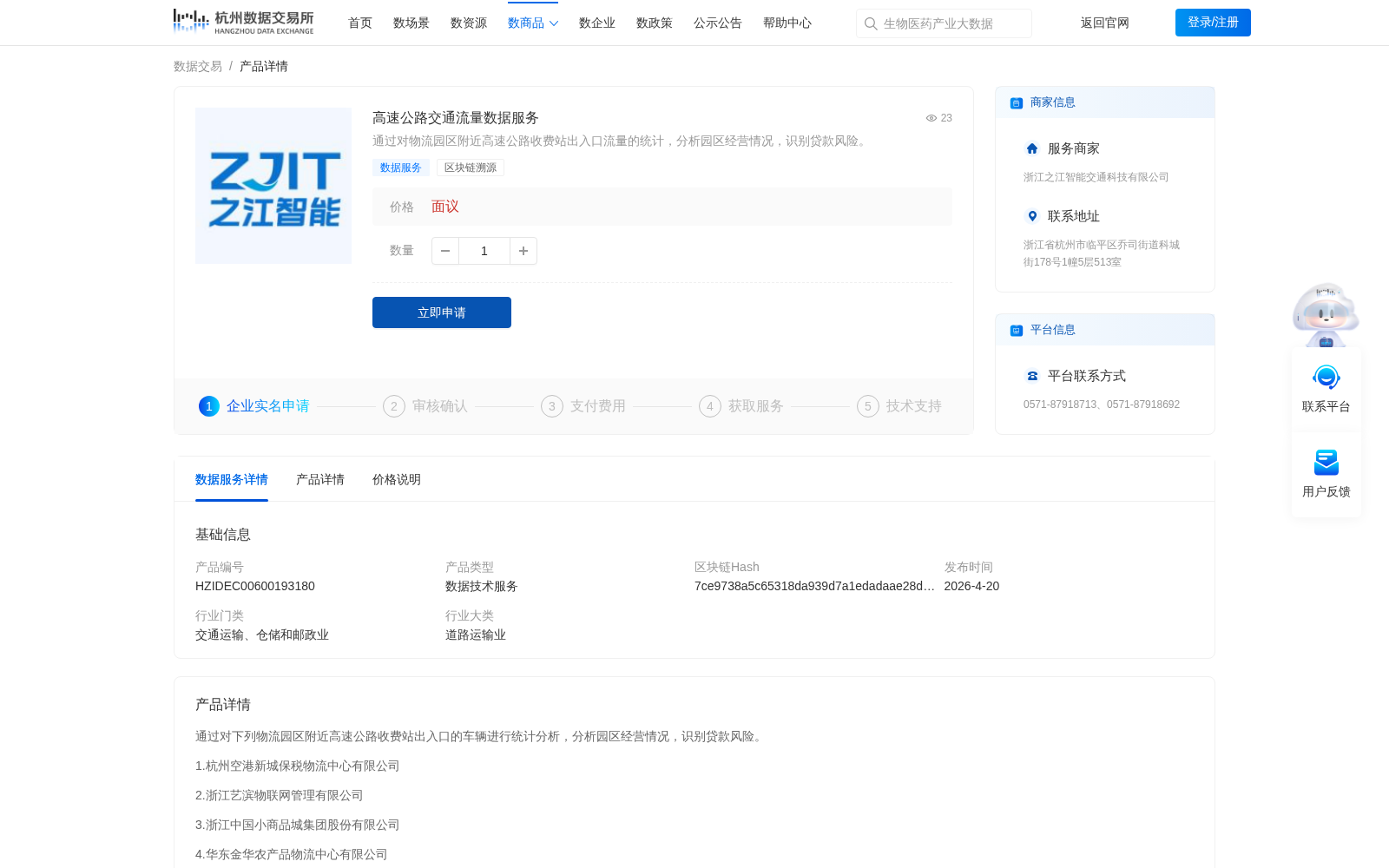Click the 联系平台 label
This screenshot has height=868, width=1389.
(1326, 406)
